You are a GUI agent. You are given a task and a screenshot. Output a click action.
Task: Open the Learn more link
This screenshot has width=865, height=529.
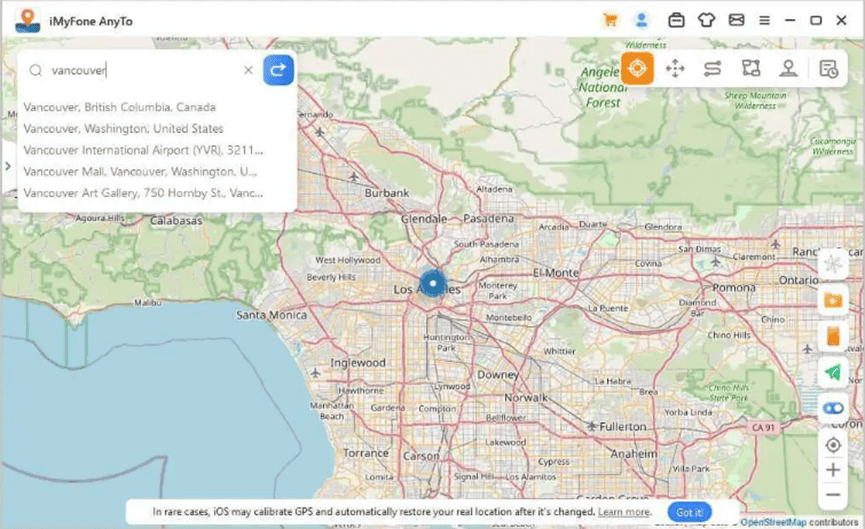[x=624, y=512]
